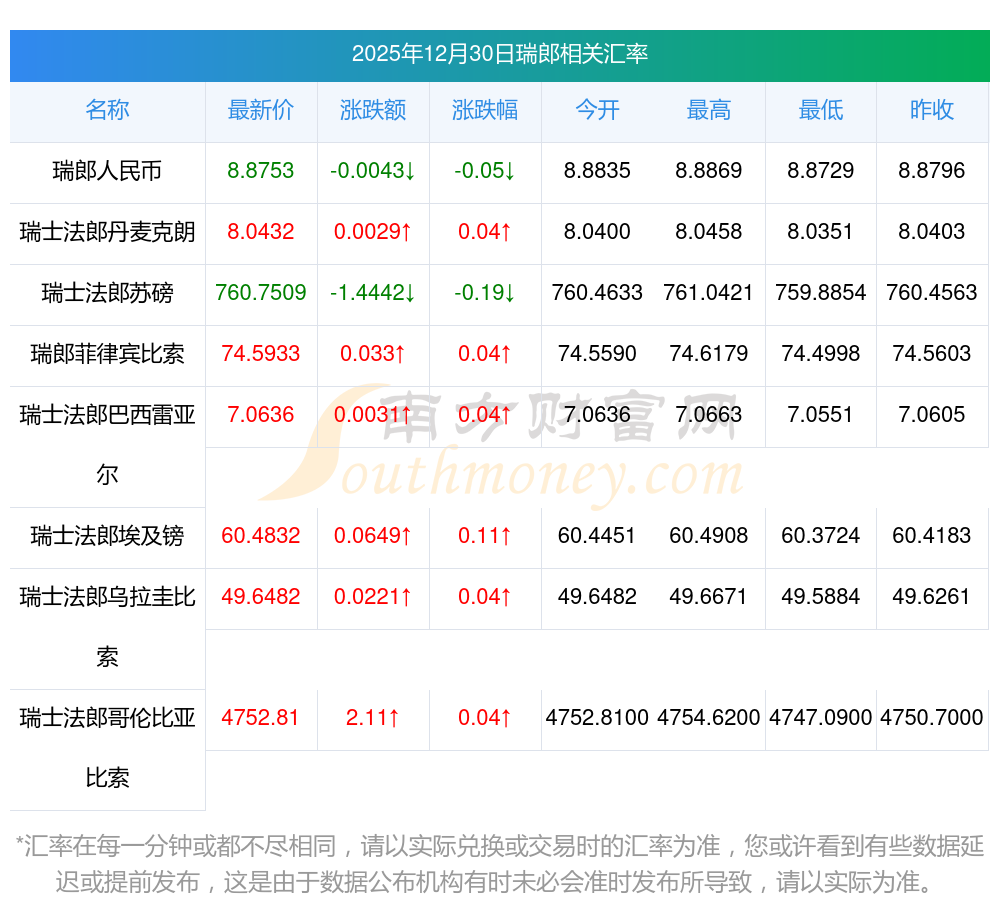Click the 涨跌幅 column header
1000x913 pixels.
point(485,110)
